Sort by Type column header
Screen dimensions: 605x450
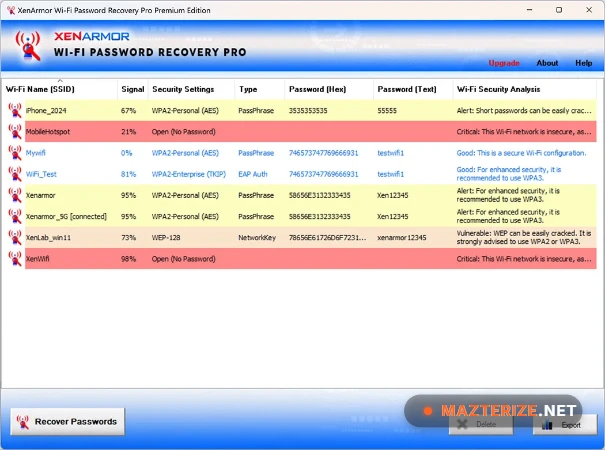260,89
